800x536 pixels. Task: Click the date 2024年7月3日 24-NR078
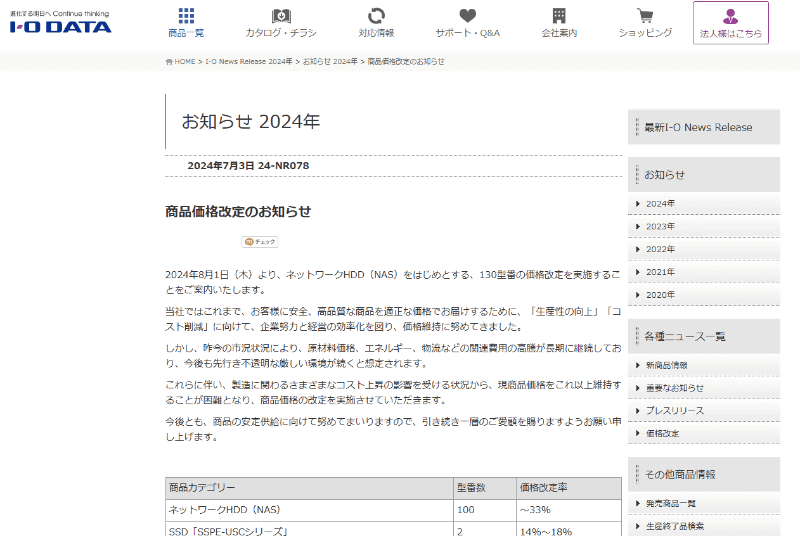tap(248, 166)
